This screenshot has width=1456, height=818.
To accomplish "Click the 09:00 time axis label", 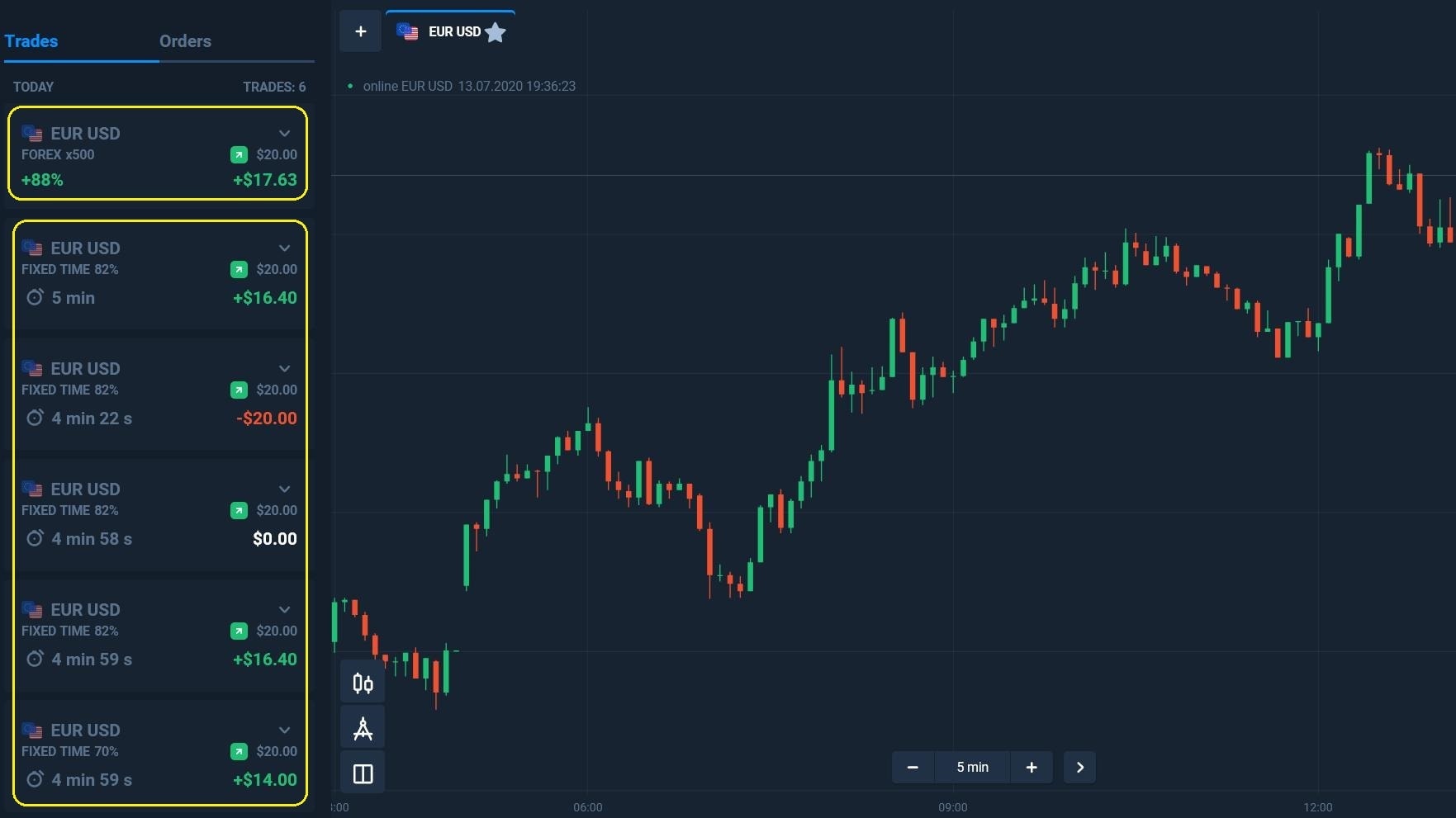I will tap(953, 807).
